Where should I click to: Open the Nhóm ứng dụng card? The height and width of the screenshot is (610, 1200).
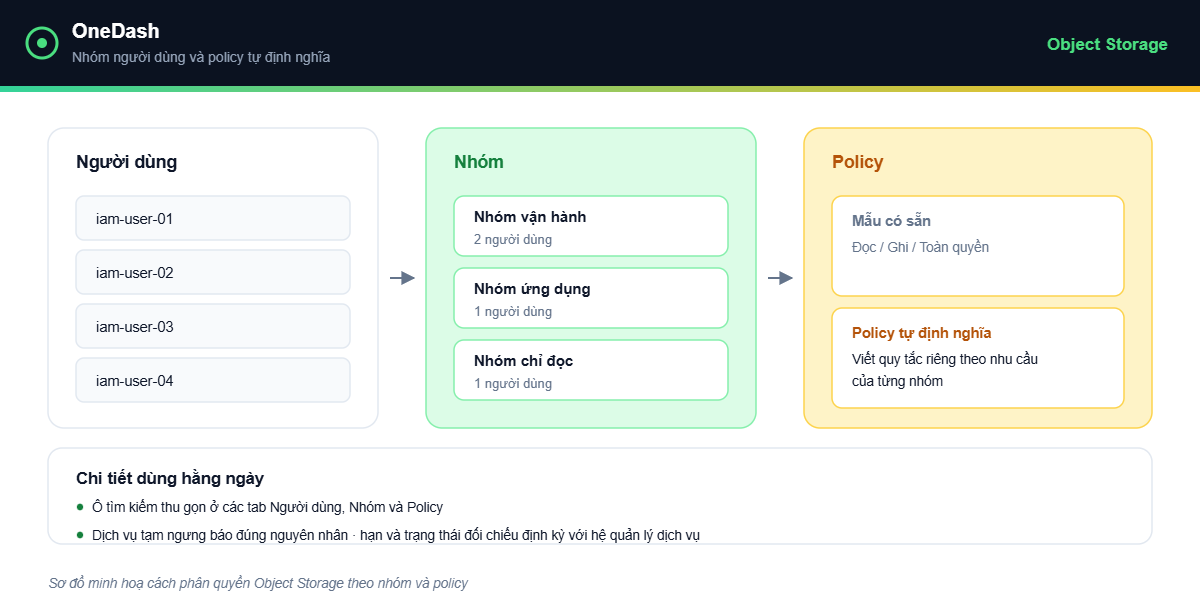coord(591,298)
